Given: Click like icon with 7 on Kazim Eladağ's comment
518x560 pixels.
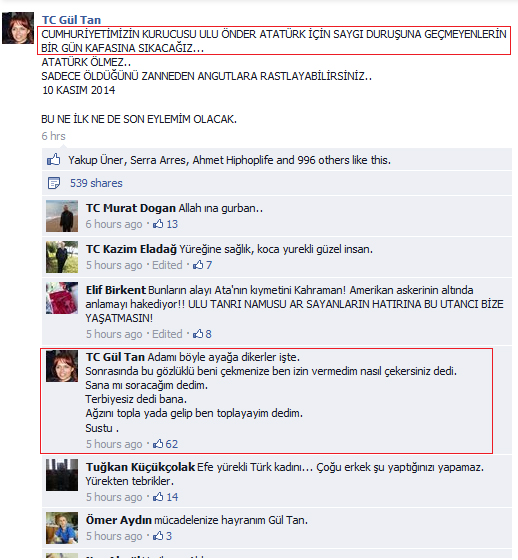Looking at the screenshot, I should [198, 265].
